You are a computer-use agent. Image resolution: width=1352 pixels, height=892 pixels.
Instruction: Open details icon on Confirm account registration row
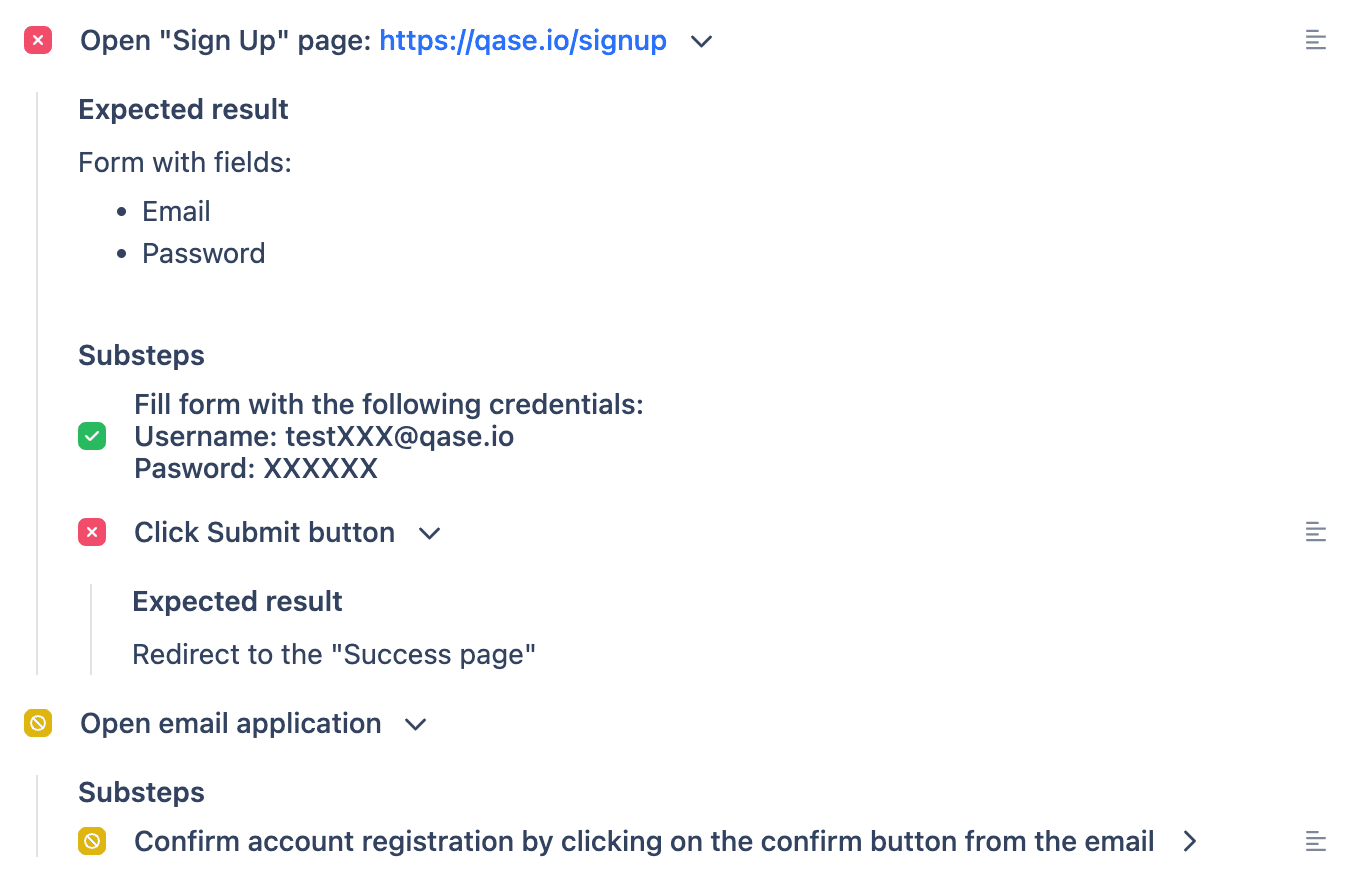pyautogui.click(x=1316, y=841)
